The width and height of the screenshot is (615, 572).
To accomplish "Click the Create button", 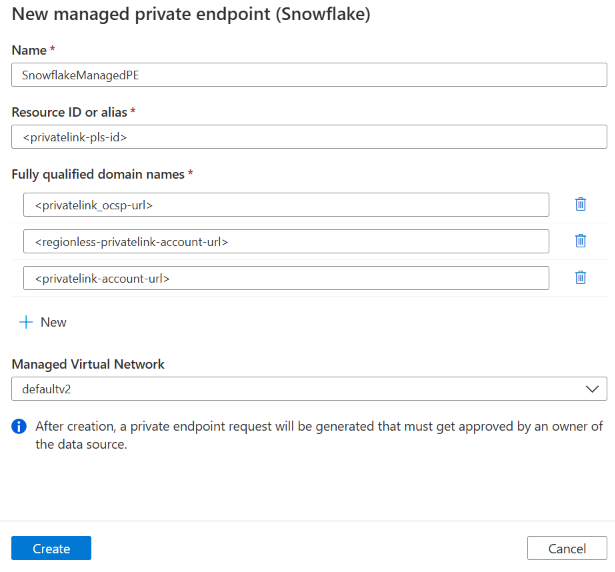I will tap(51, 548).
